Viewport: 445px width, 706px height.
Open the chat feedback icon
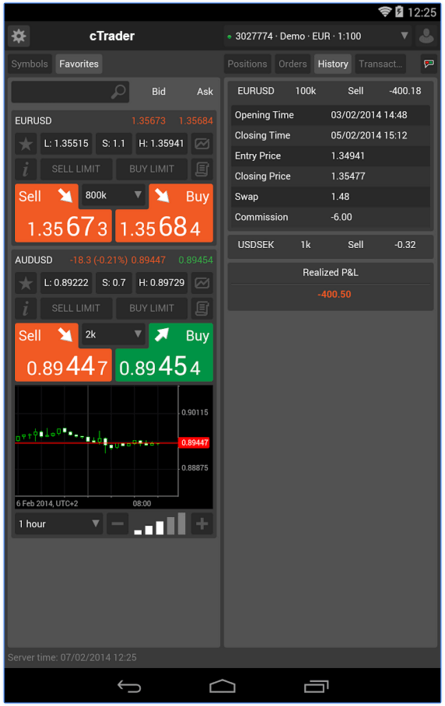(x=428, y=64)
